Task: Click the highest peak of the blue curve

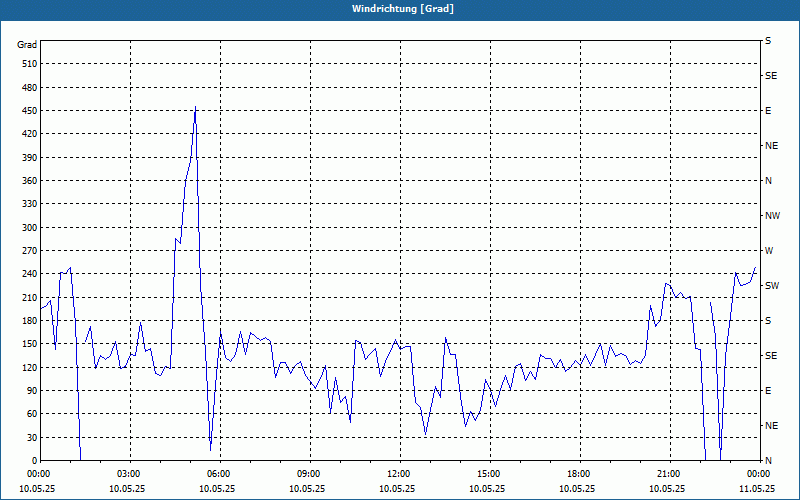Action: [195, 107]
